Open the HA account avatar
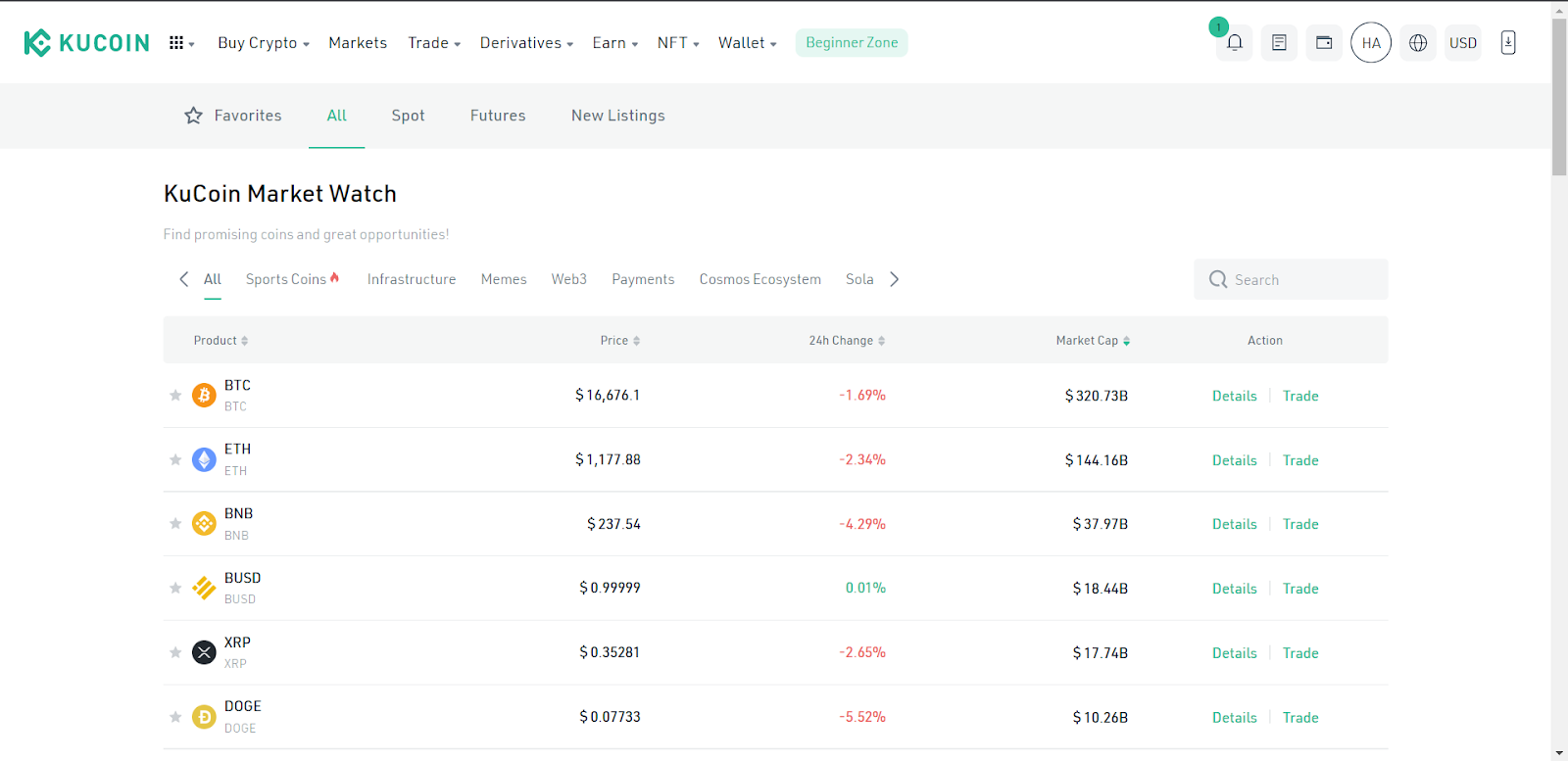Viewport: 1568px width, 761px height. [1371, 43]
